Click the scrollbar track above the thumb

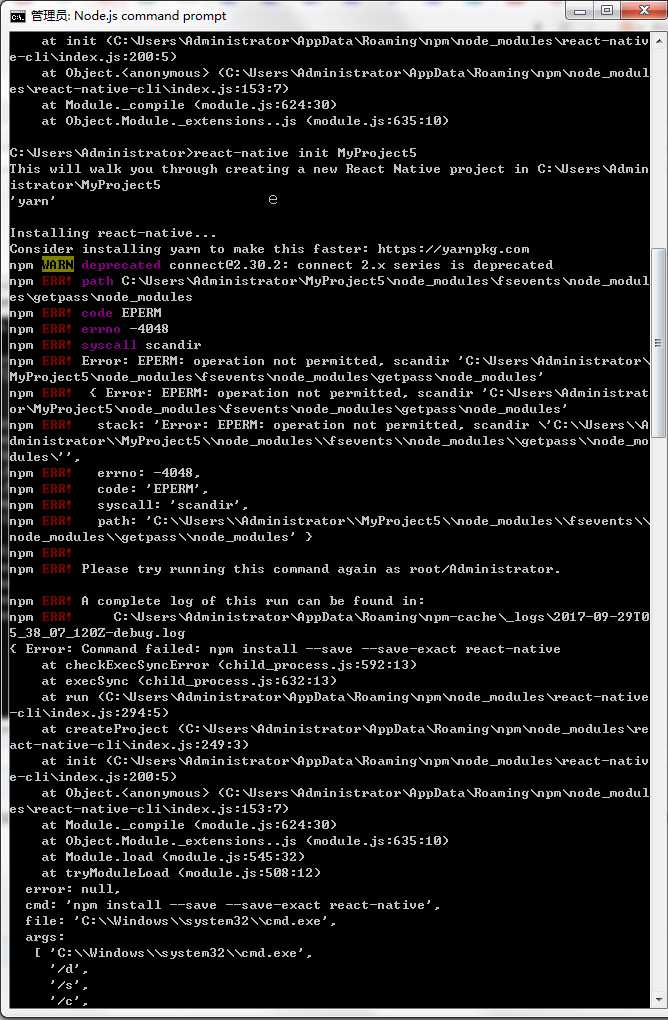point(658,148)
